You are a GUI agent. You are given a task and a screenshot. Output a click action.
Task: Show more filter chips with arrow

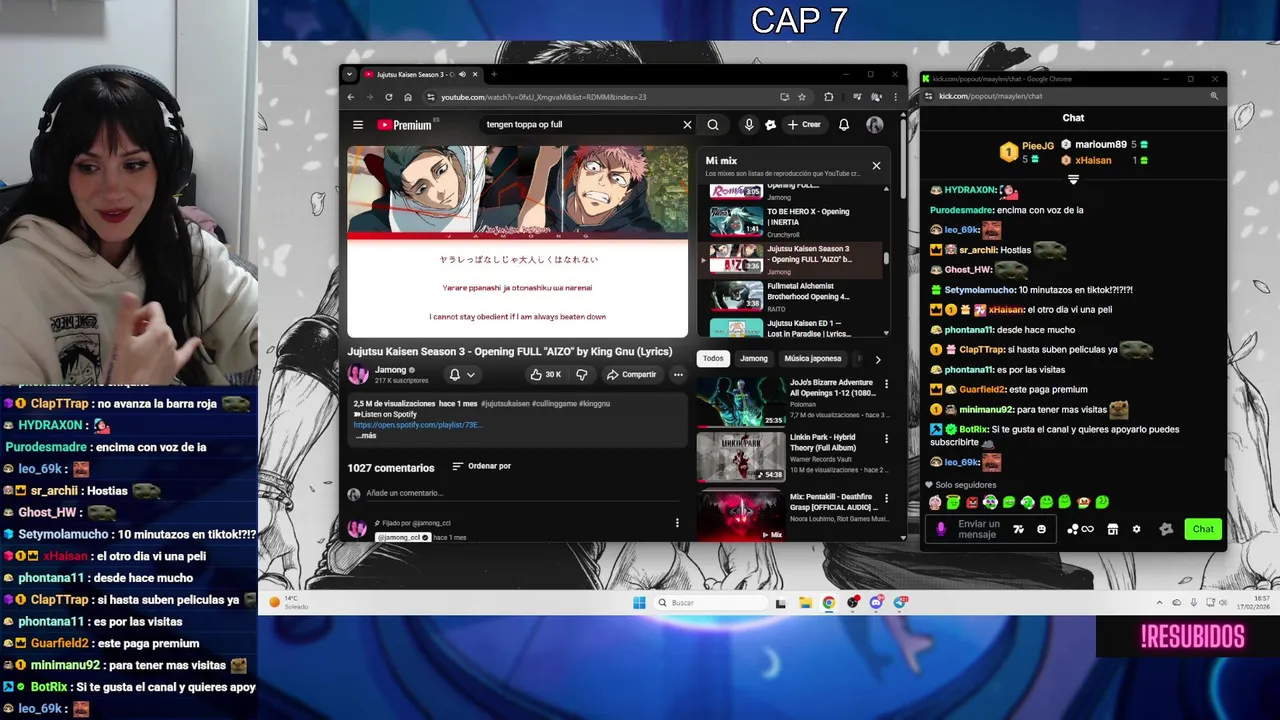coord(878,359)
